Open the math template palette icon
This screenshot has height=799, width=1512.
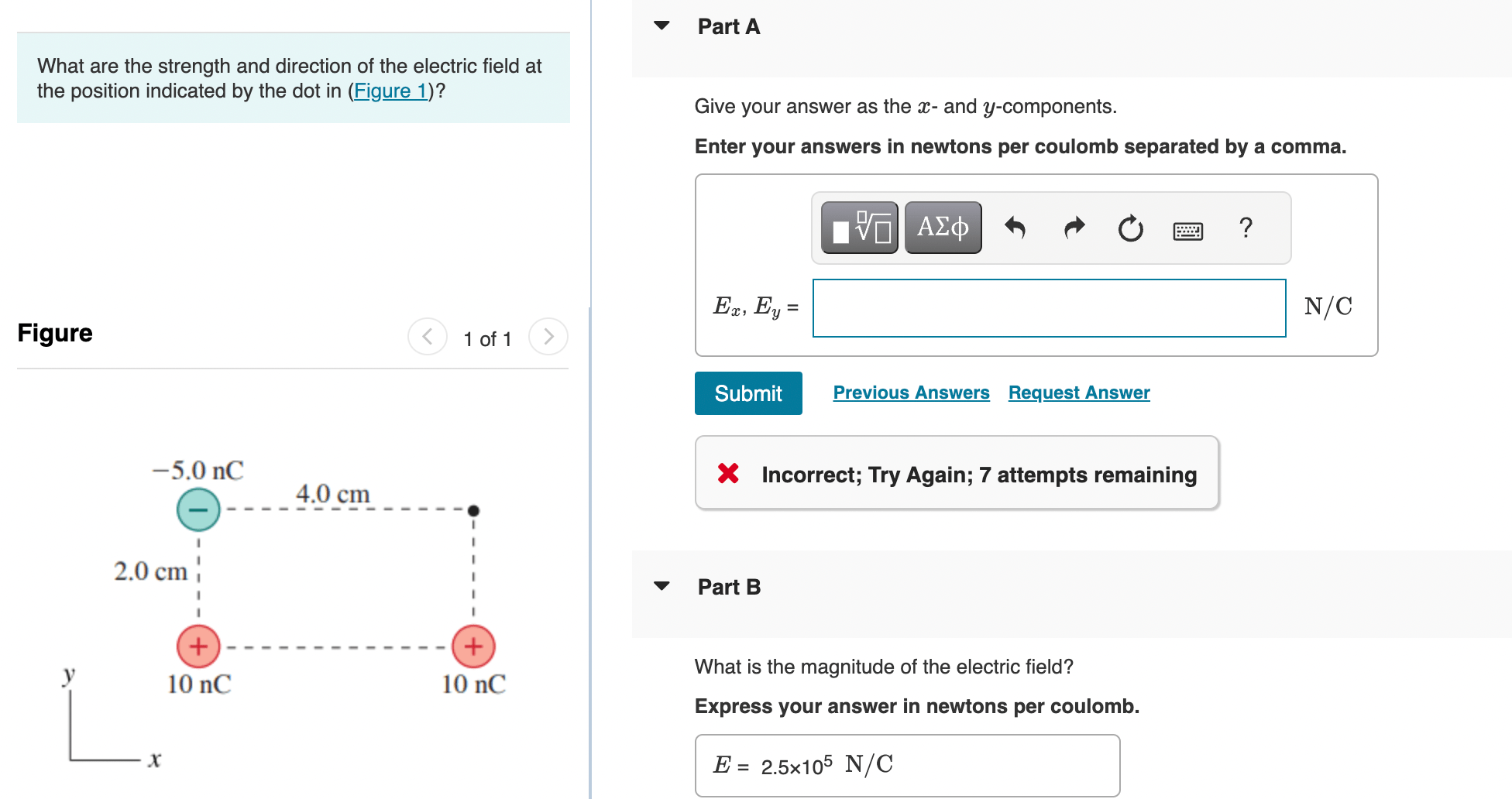point(857,227)
